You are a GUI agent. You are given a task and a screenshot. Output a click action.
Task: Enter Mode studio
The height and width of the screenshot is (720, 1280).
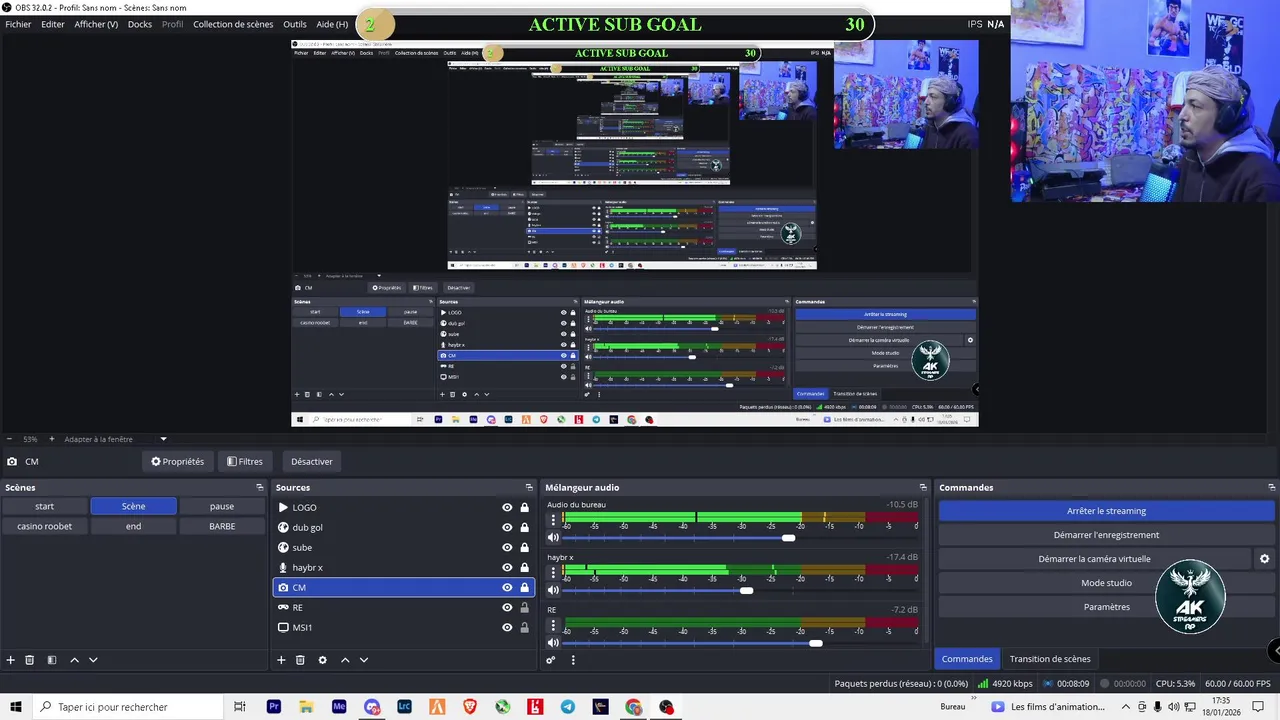pyautogui.click(x=1106, y=583)
